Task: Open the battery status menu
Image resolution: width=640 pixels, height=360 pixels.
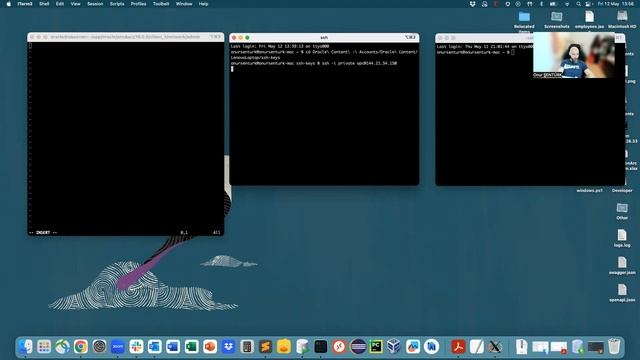Action: pos(553,4)
